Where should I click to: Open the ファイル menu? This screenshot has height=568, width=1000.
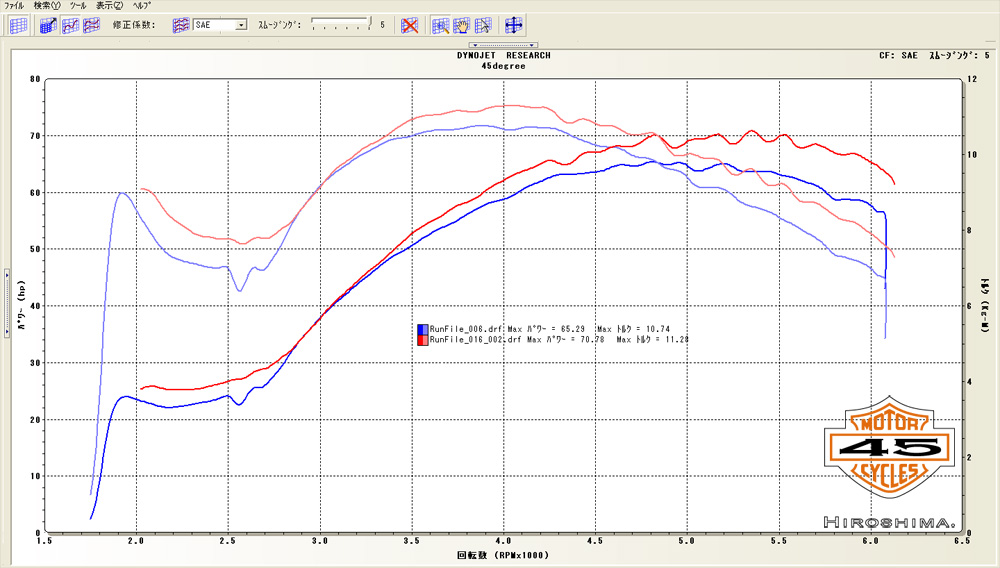[x=15, y=6]
